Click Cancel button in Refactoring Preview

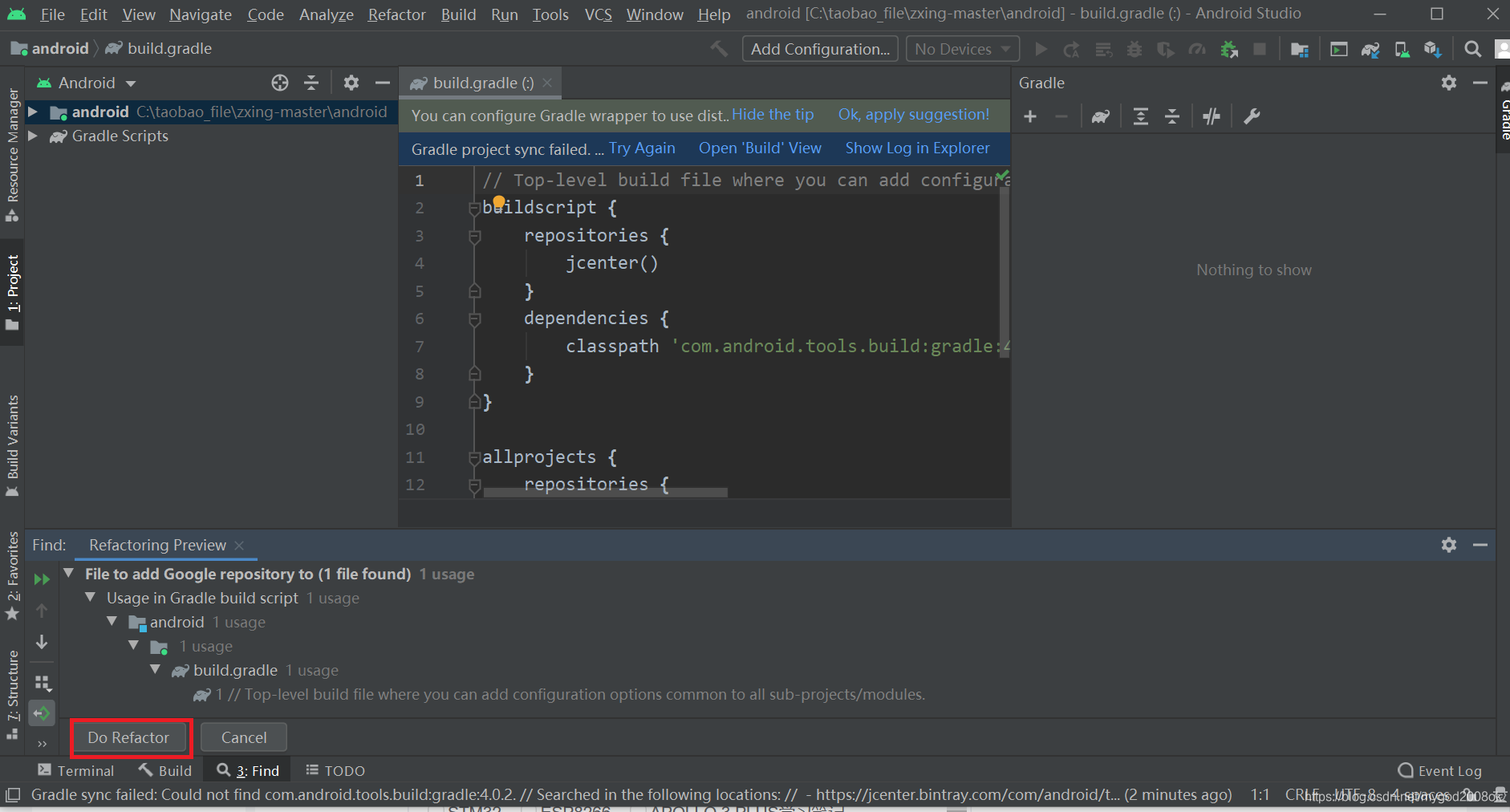(244, 737)
